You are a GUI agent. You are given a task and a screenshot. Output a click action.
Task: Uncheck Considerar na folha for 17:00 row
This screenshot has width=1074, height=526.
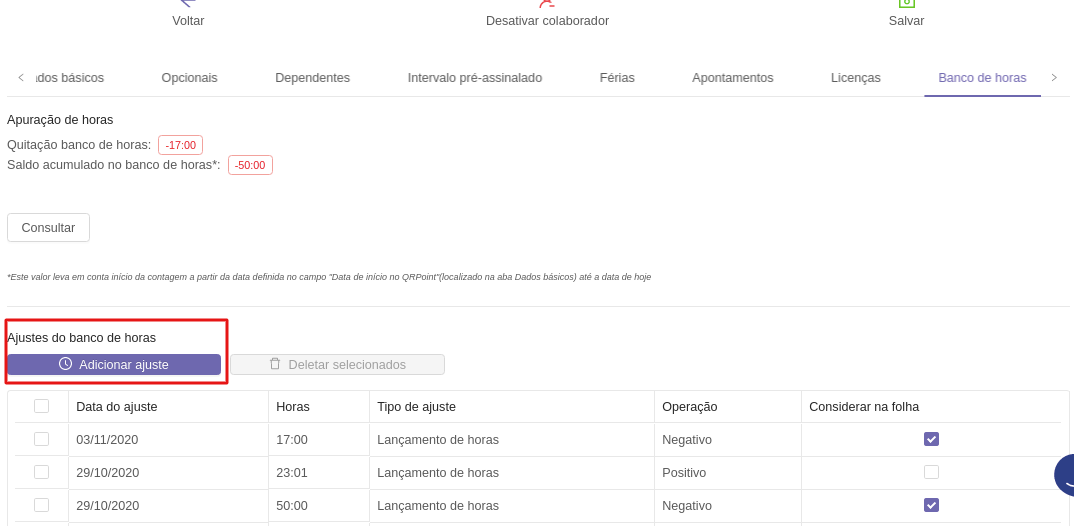coord(931,439)
